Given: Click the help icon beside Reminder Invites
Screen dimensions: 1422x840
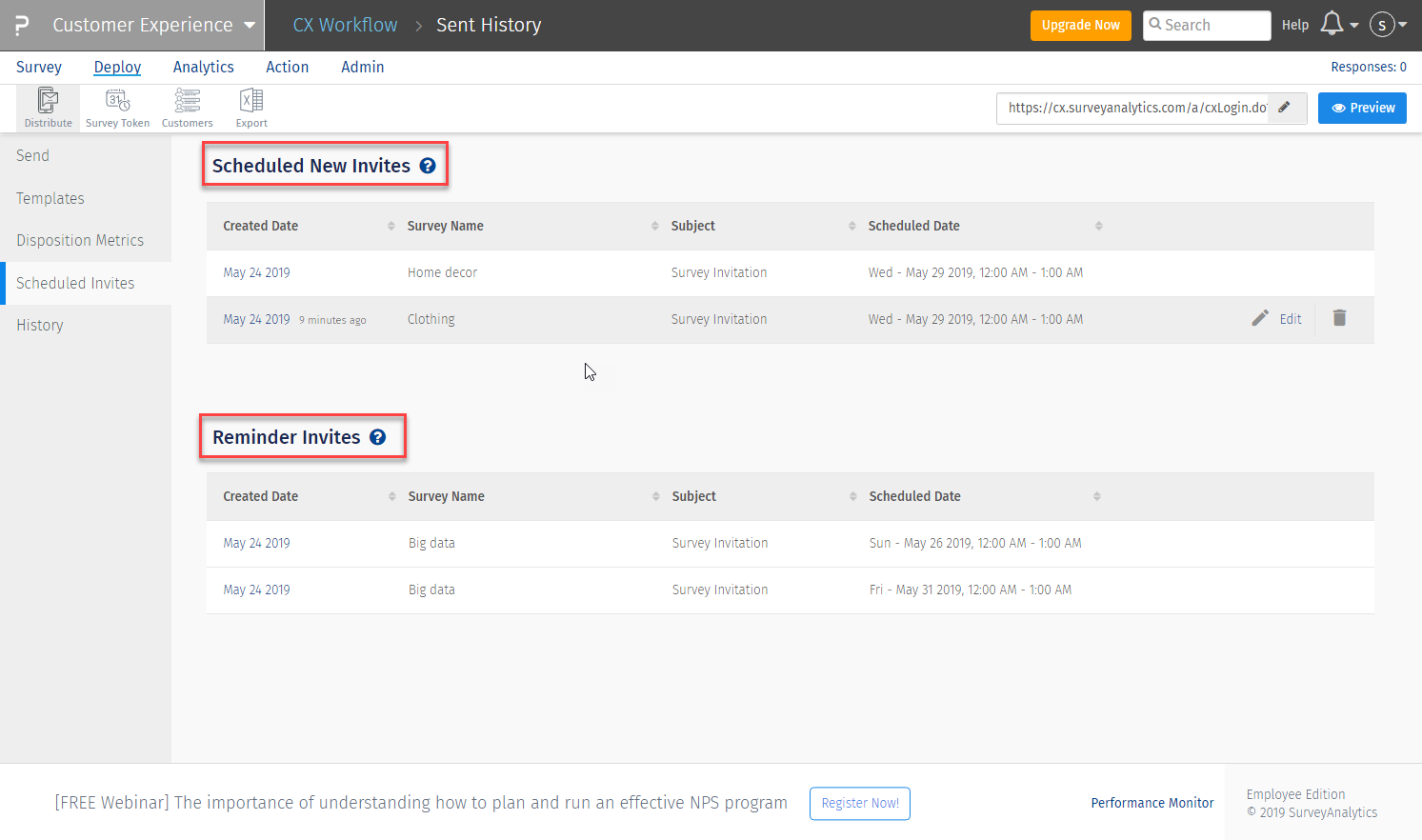Looking at the screenshot, I should [378, 437].
